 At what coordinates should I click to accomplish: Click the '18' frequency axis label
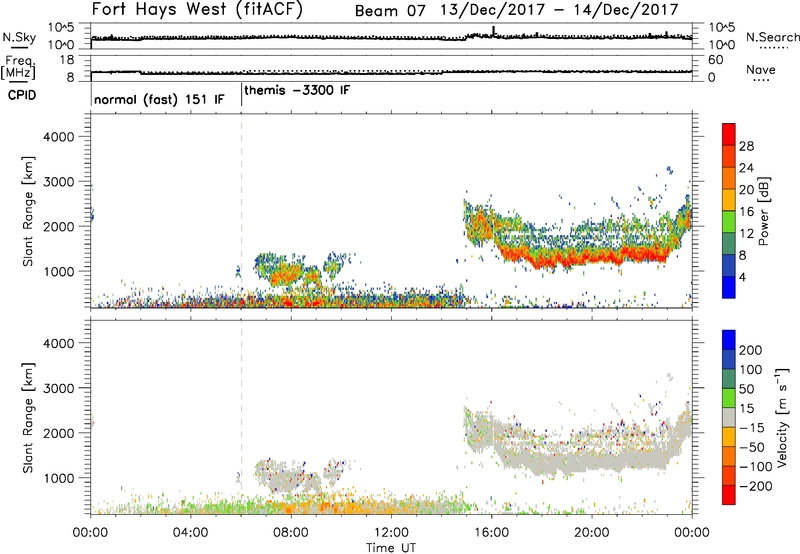67,60
